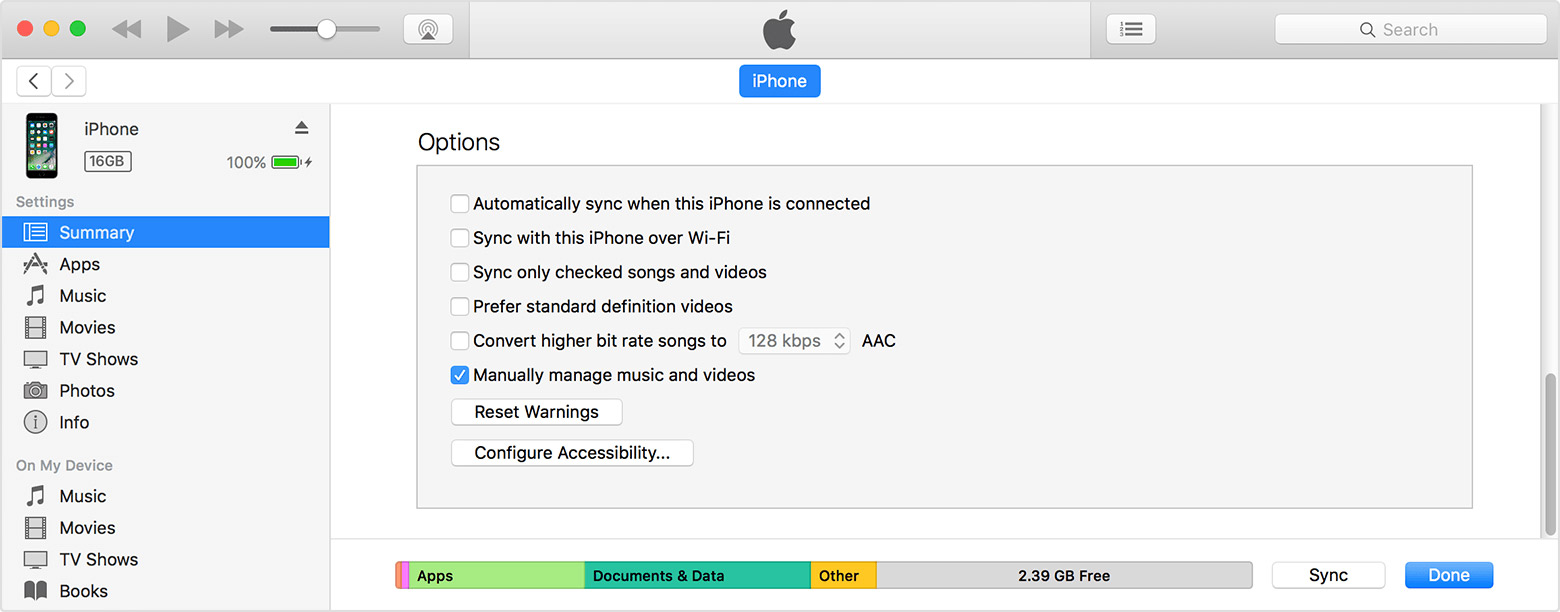
Task: Click the 16GB capacity badge
Action: point(108,161)
